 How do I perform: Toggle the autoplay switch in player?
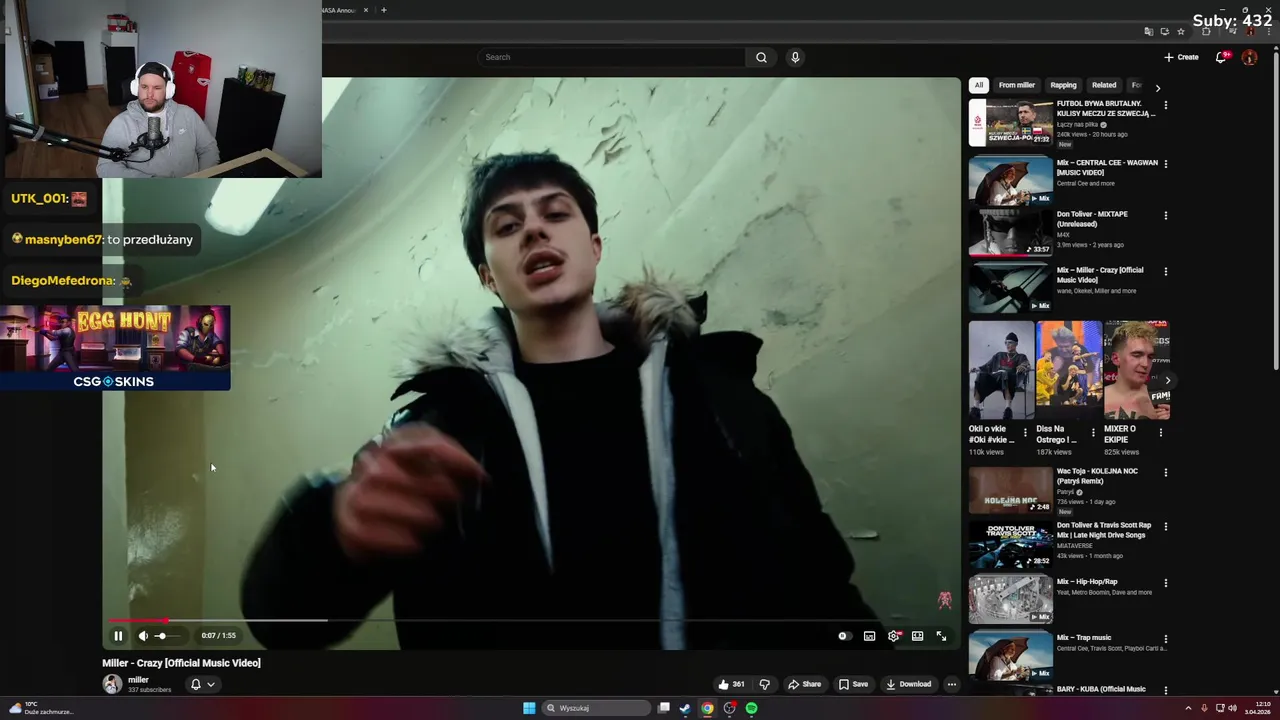843,636
